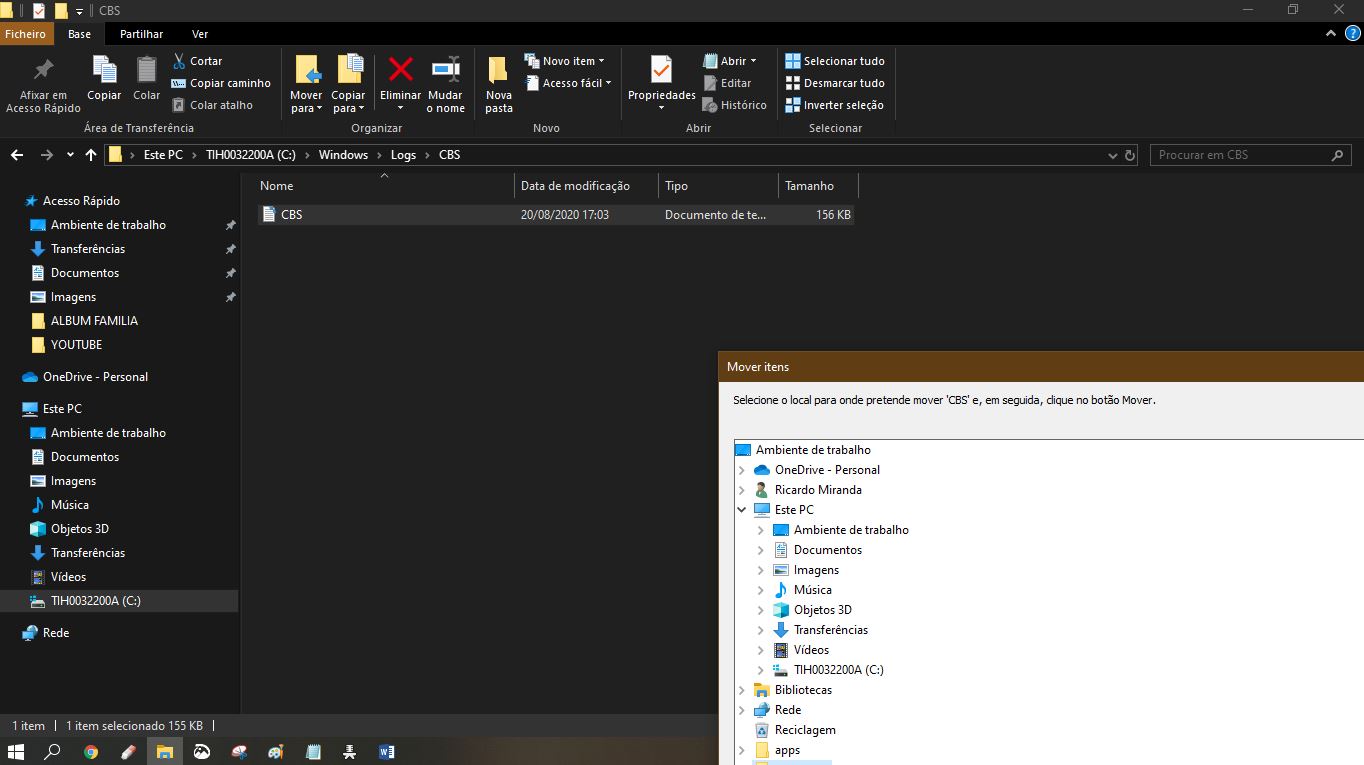Go up one folder level

point(91,155)
